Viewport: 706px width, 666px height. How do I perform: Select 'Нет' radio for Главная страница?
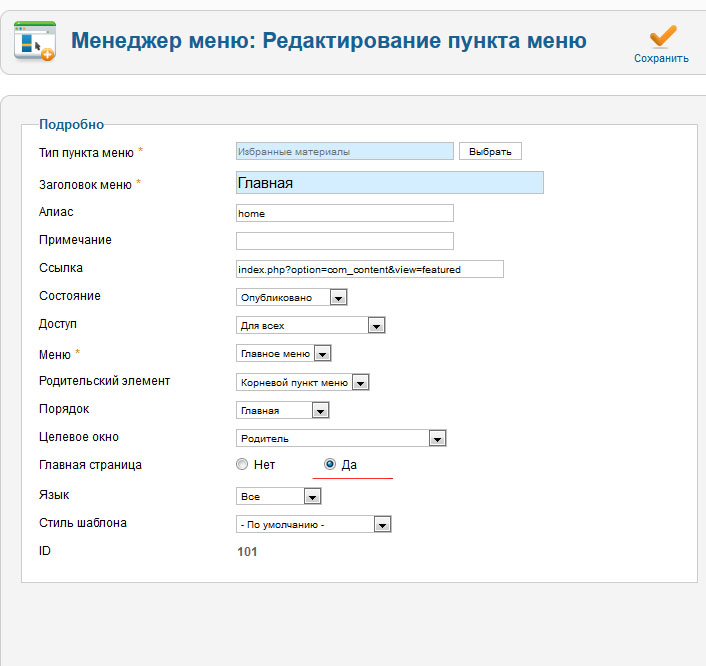241,464
